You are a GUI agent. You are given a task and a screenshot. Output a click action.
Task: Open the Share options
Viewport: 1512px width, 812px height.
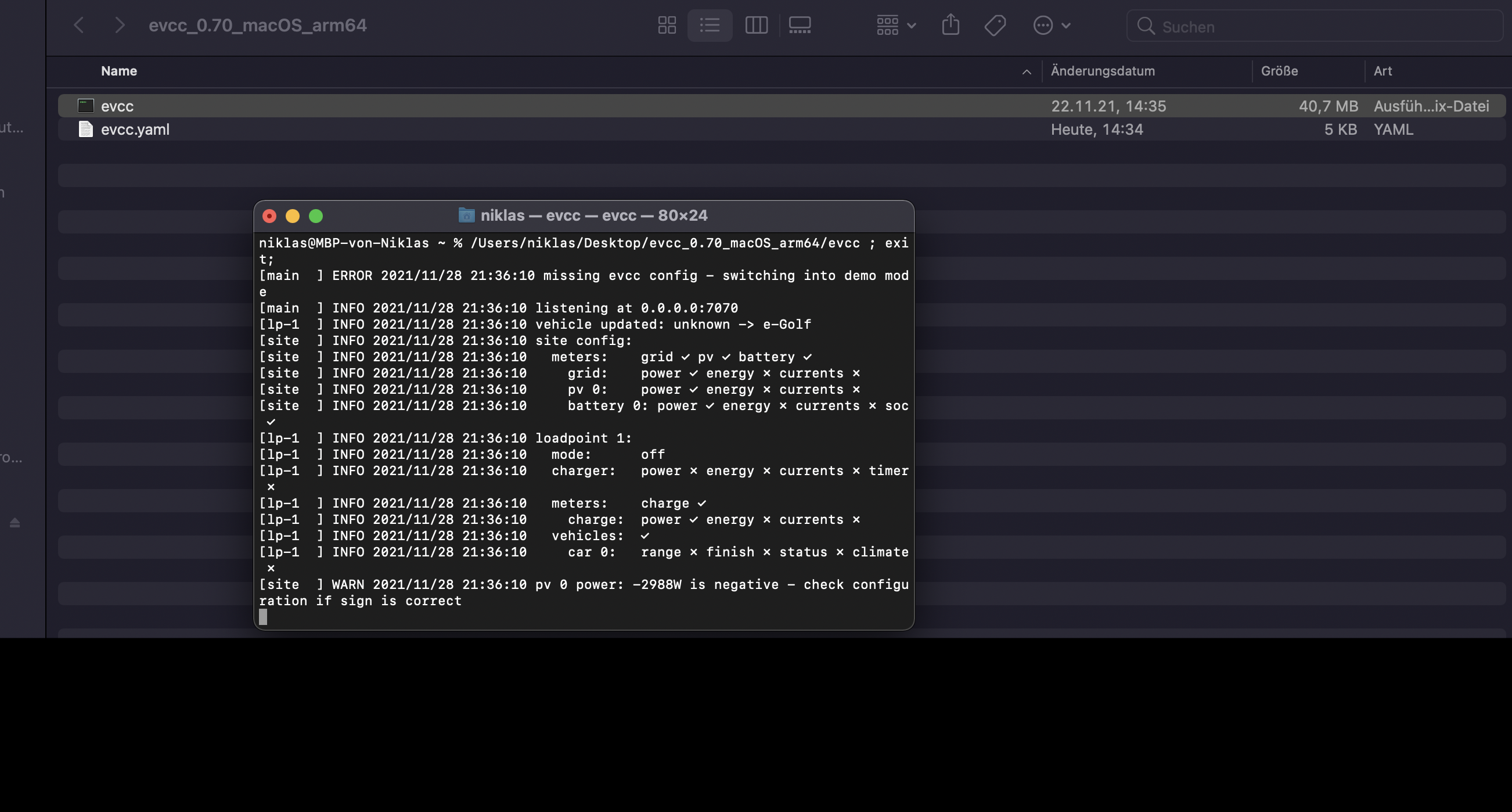pyautogui.click(x=951, y=24)
